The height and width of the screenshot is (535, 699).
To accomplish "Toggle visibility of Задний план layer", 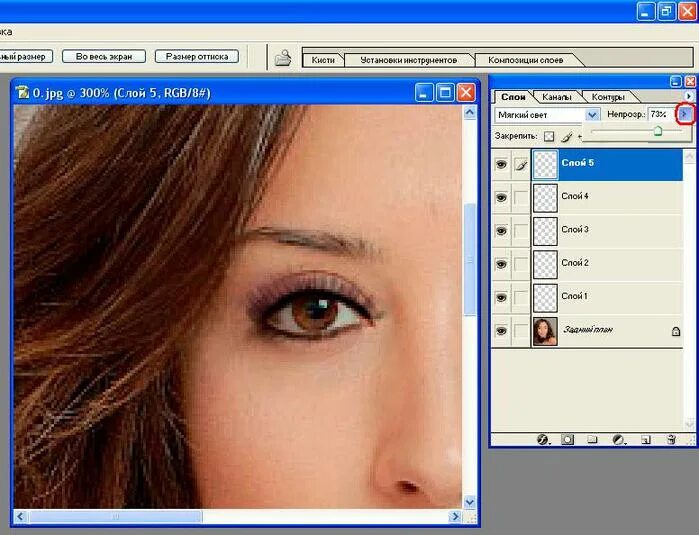I will [x=501, y=331].
